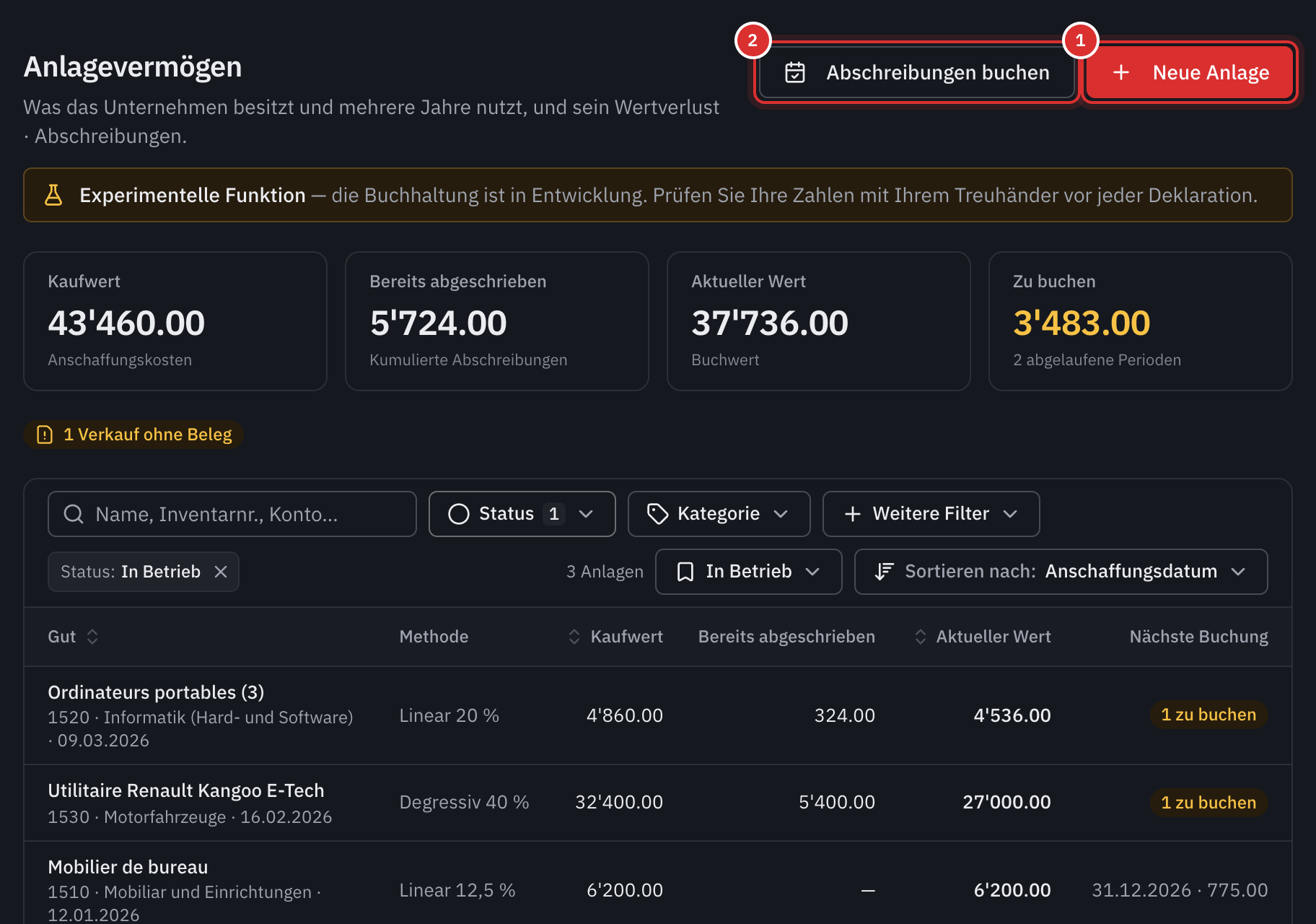Image resolution: width=1316 pixels, height=924 pixels.
Task: Expand the Weitere Filter dropdown
Action: pyautogui.click(x=931, y=514)
